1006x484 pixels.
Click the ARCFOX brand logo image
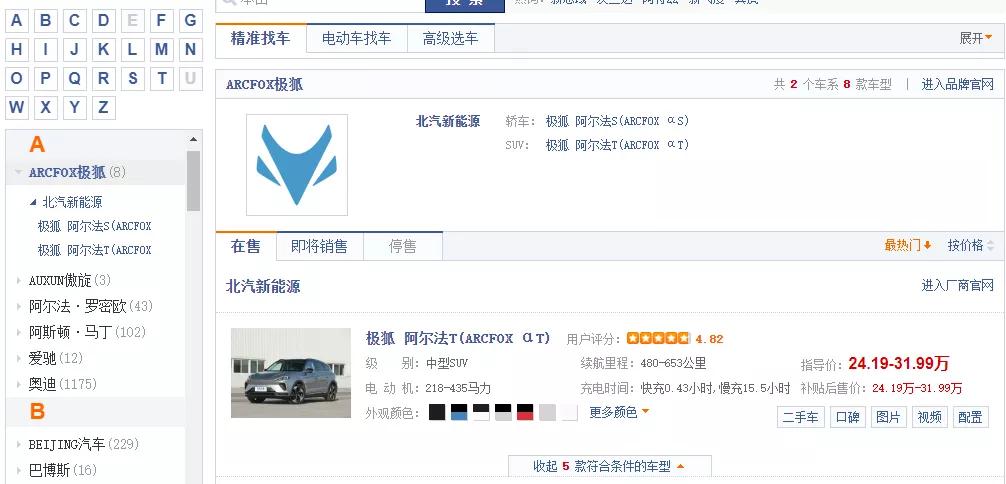(297, 165)
